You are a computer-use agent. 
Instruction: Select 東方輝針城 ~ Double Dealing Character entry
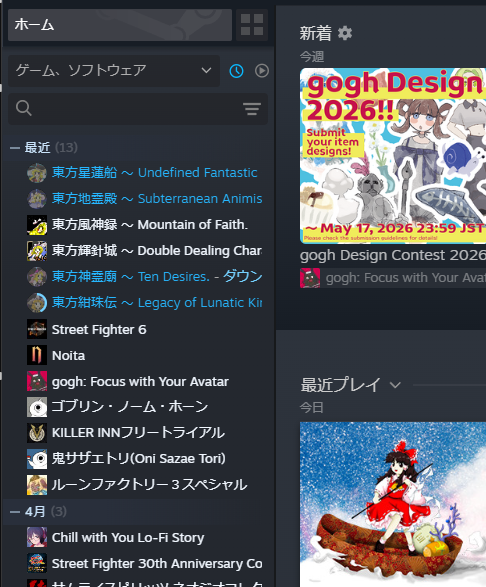157,250
